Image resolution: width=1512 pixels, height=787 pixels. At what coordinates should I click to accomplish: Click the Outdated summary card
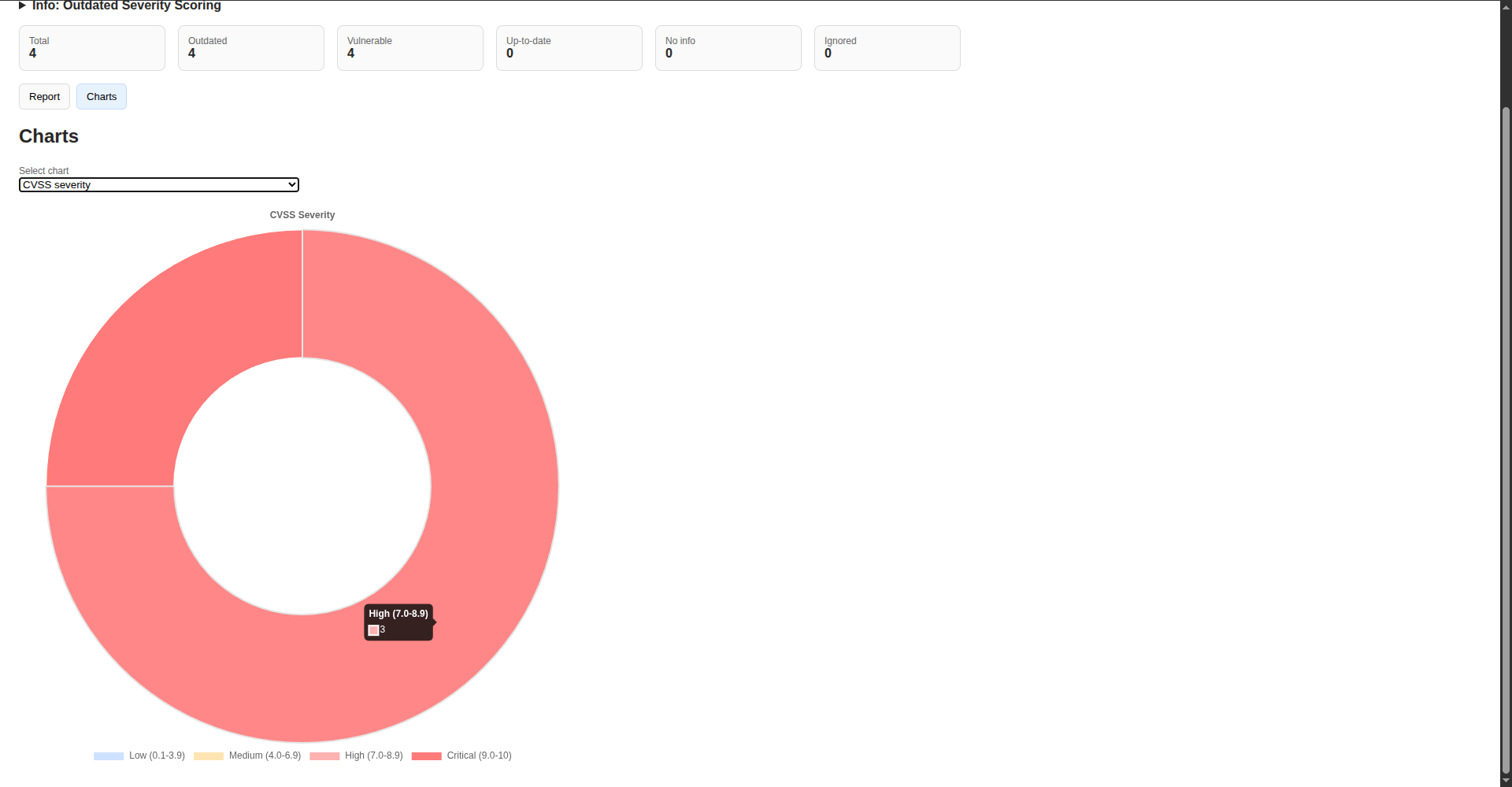click(x=250, y=48)
